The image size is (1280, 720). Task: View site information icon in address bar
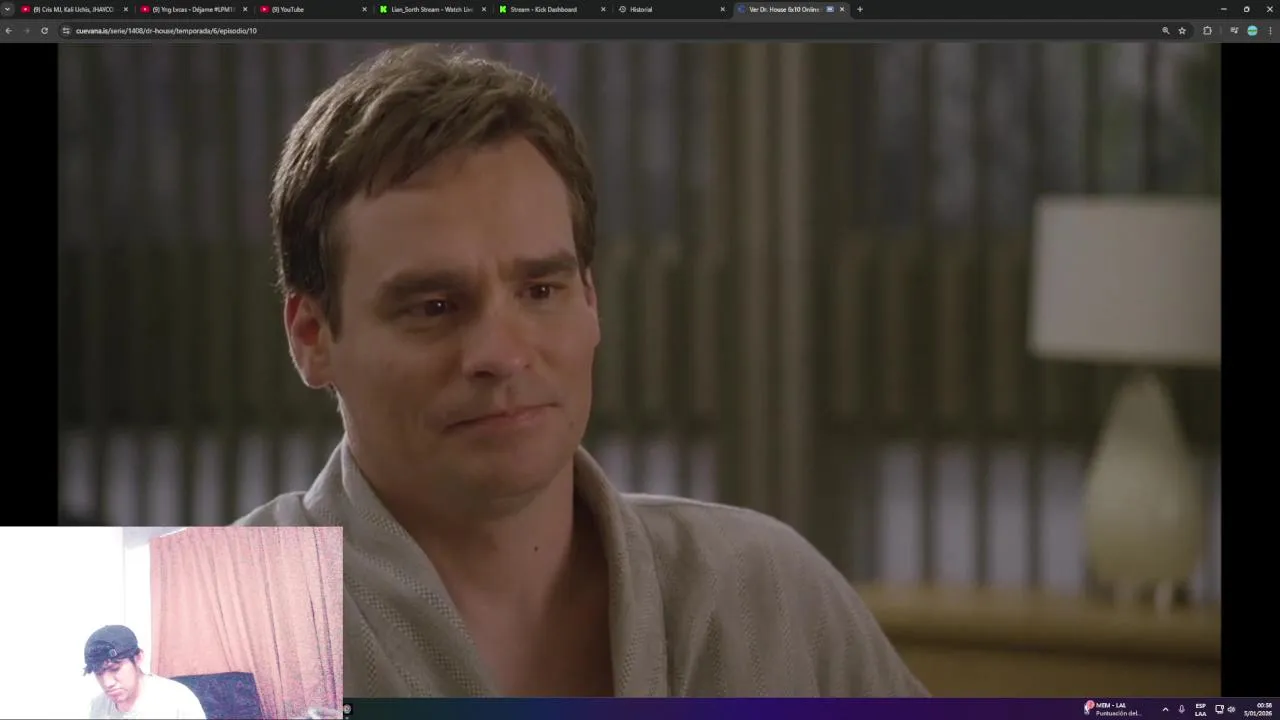(66, 31)
